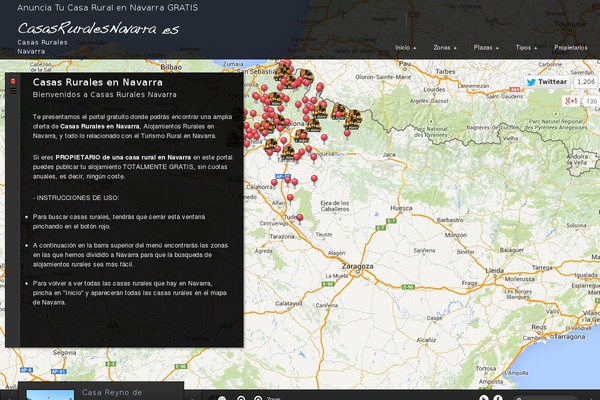The height and width of the screenshot is (400, 600).
Task: Click the Parc Naturel Régional park icon
Action: tap(556, 114)
